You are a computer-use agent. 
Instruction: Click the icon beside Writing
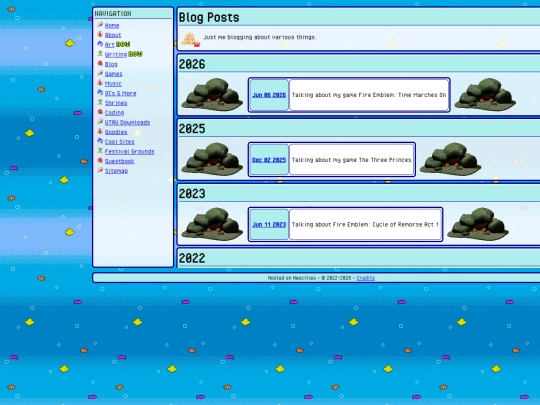[x=100, y=53]
